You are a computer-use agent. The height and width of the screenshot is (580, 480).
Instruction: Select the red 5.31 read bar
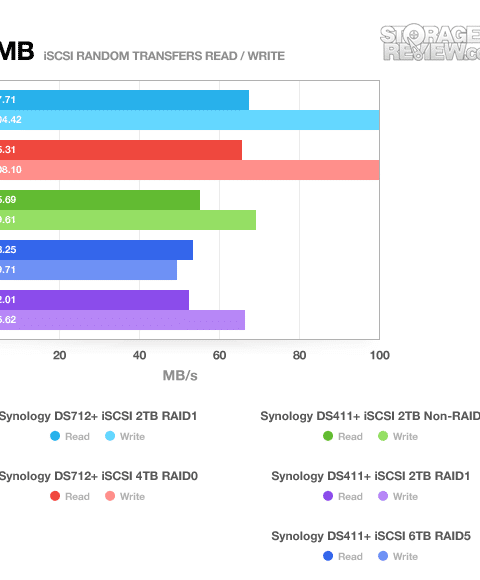click(121, 150)
